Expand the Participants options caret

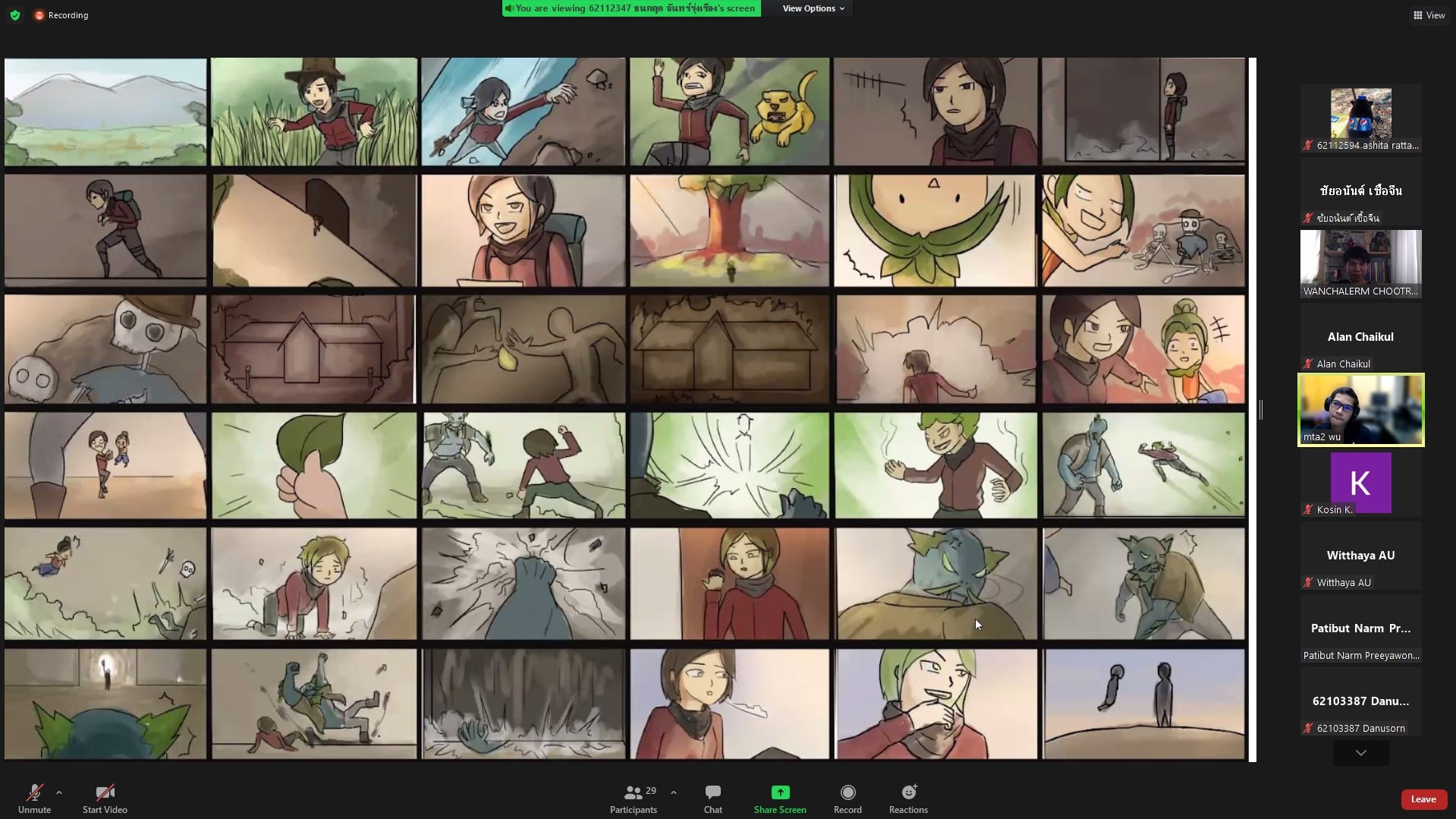click(x=673, y=792)
